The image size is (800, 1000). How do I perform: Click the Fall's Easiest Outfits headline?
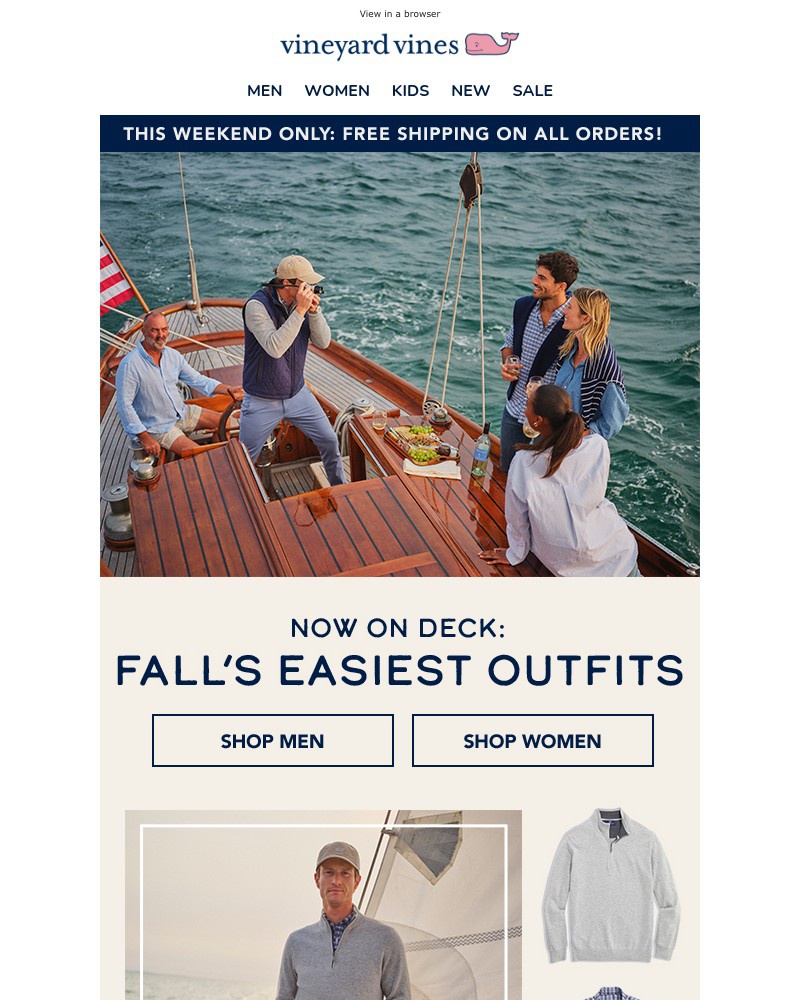point(399,670)
